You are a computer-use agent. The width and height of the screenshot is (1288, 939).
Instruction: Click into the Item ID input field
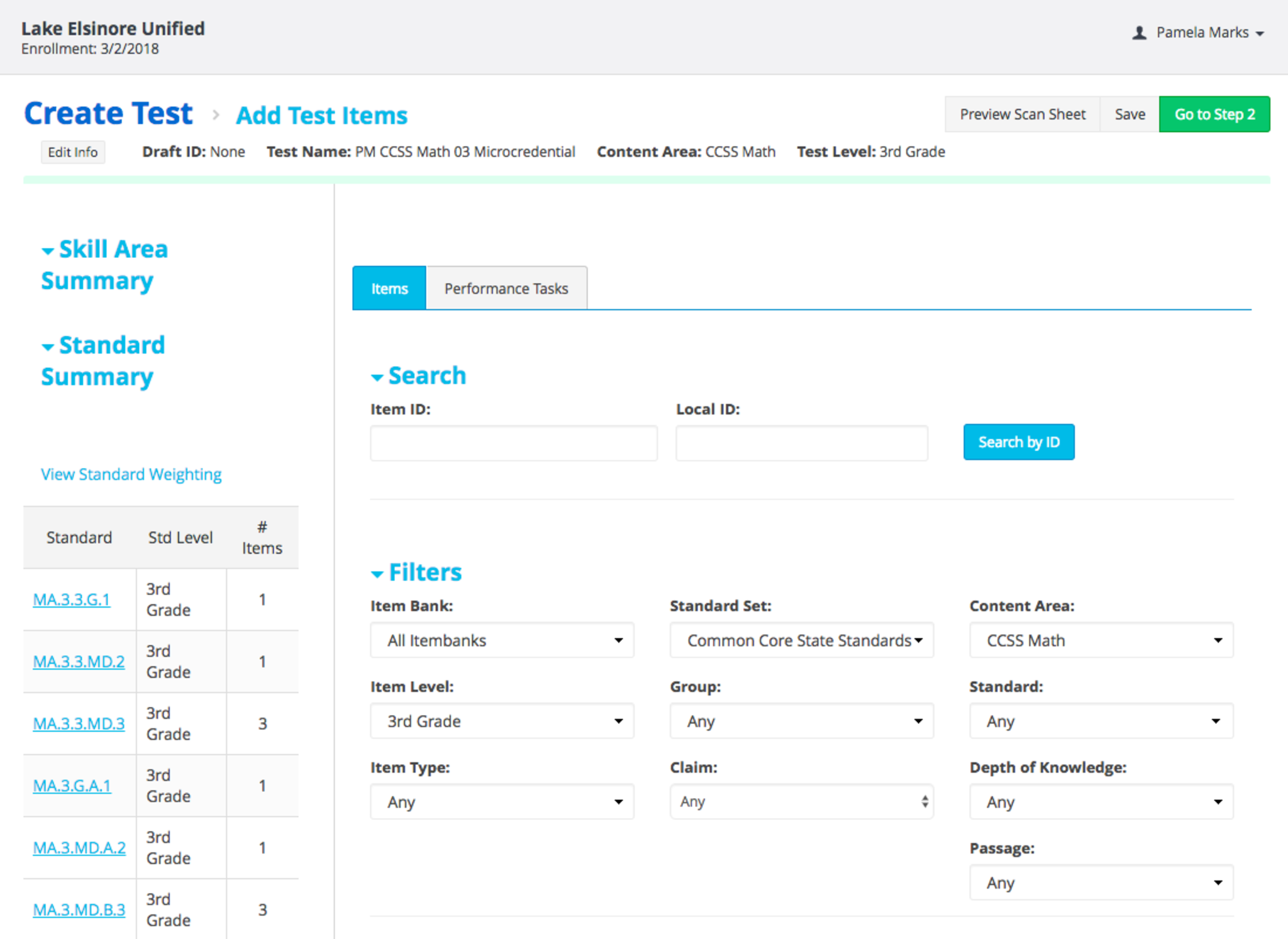[514, 443]
